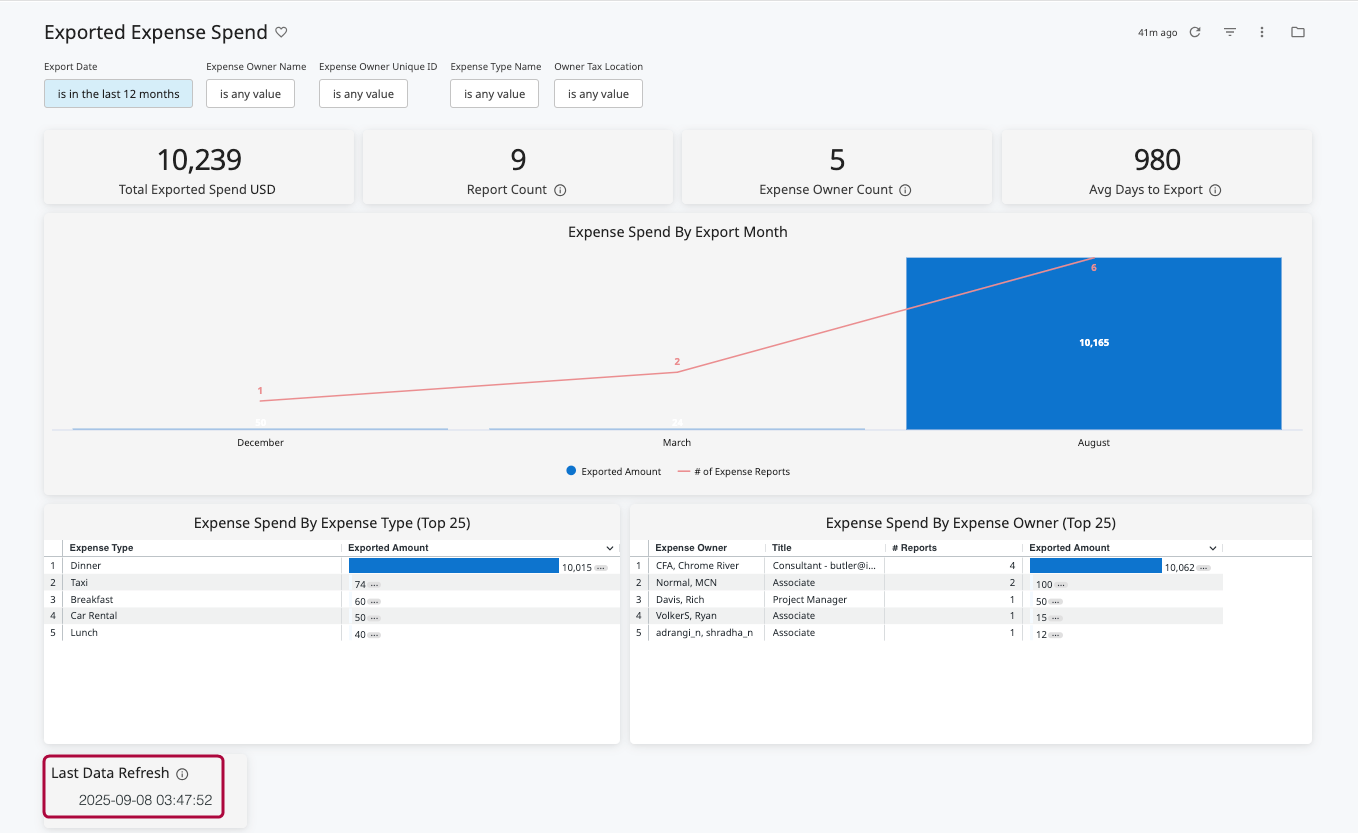Open dashboard filters using the filter icon
This screenshot has height=833, width=1358.
(x=1229, y=31)
